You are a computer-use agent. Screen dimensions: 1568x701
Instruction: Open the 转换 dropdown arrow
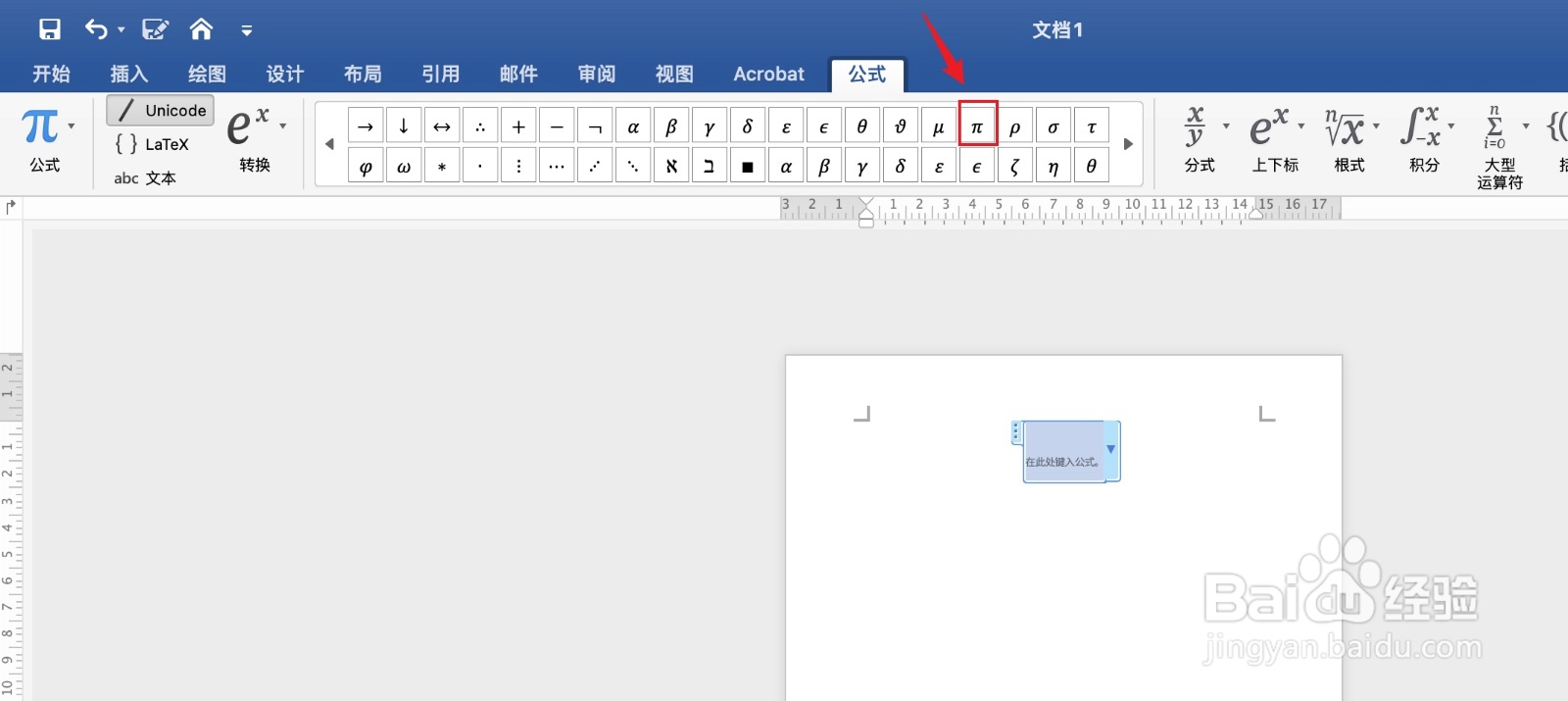pyautogui.click(x=283, y=126)
